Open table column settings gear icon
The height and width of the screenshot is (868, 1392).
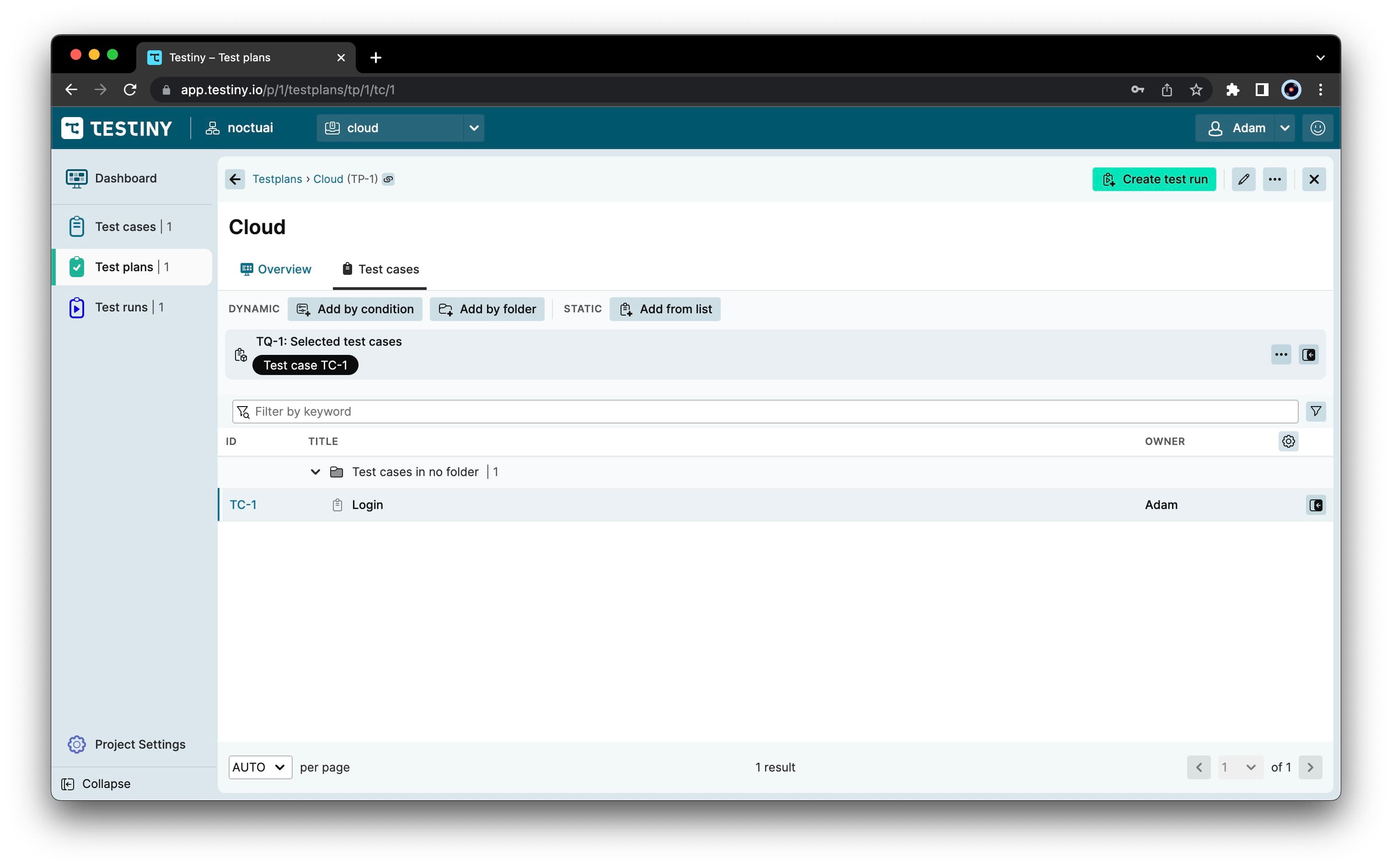coord(1288,441)
